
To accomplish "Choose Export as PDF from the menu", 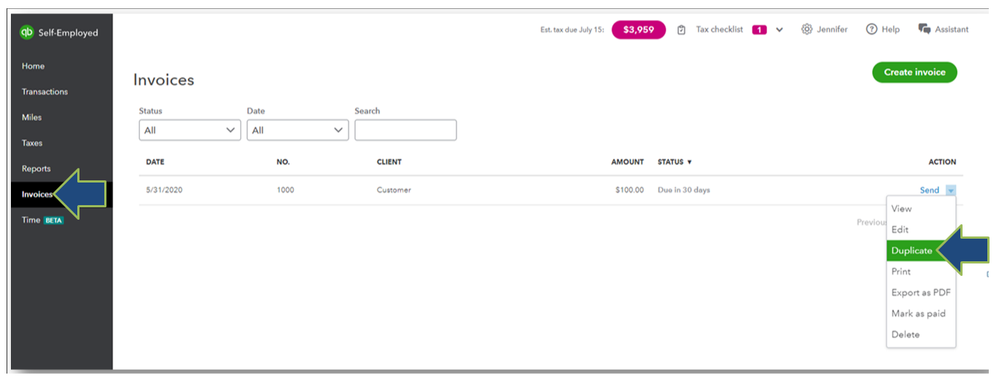I will [x=921, y=293].
